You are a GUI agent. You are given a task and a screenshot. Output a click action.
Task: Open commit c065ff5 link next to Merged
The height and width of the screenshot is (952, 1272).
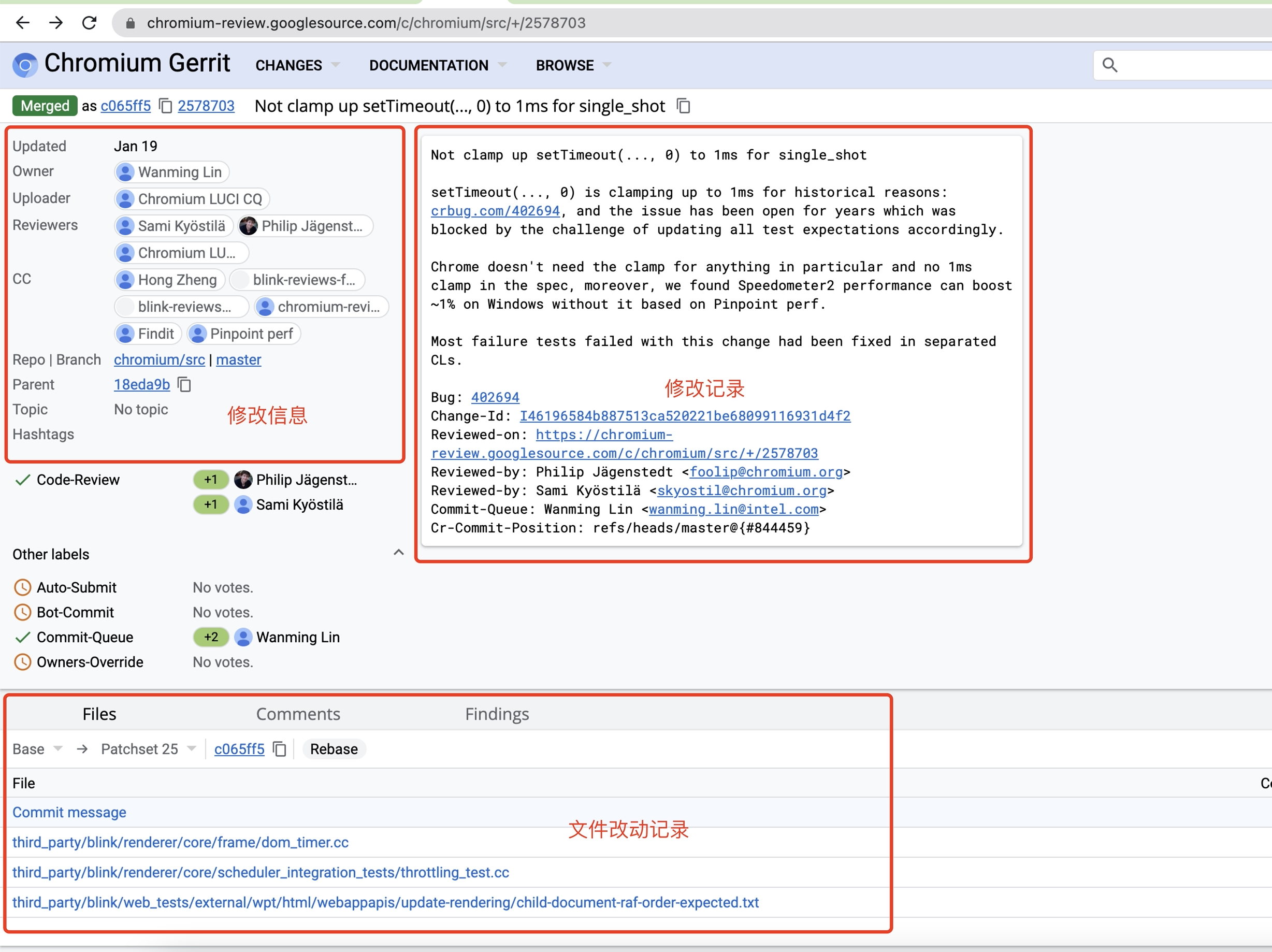[x=125, y=106]
